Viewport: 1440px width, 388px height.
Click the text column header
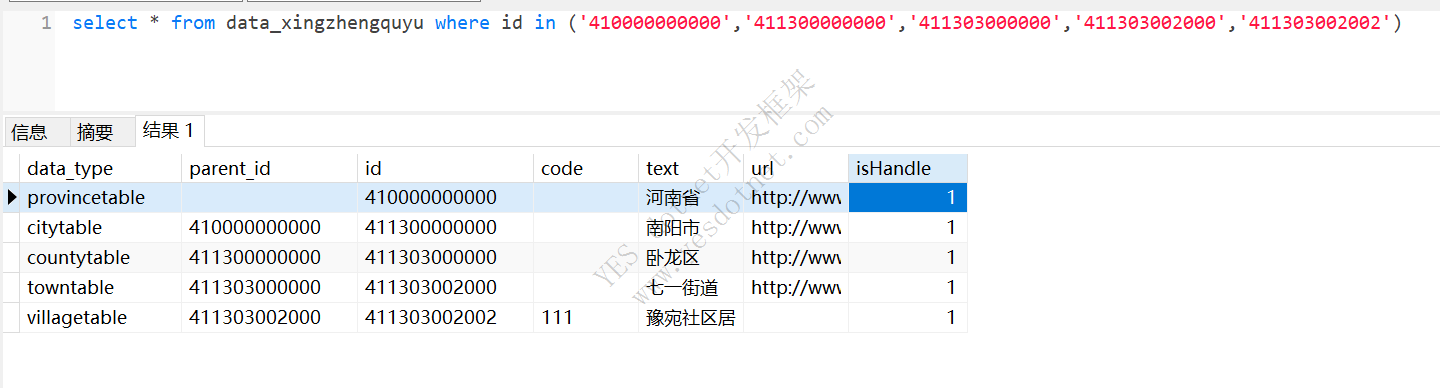click(x=690, y=168)
